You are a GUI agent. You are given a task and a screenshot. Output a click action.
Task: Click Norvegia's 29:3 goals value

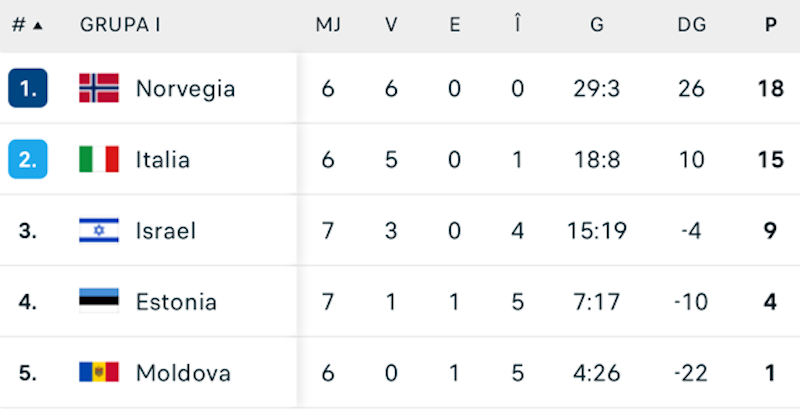coord(597,88)
